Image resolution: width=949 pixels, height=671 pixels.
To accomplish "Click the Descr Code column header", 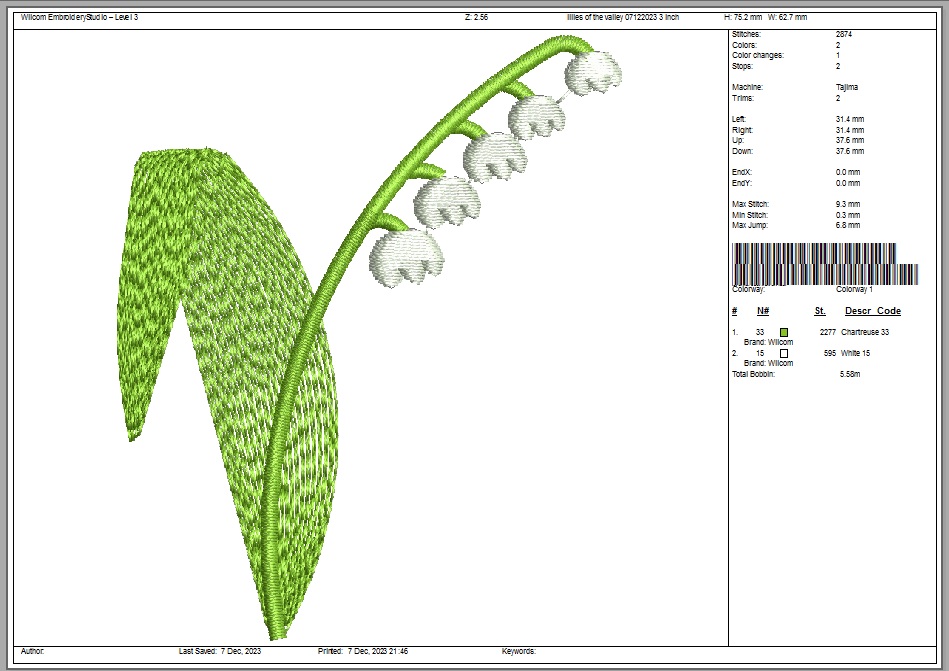I will pos(872,311).
